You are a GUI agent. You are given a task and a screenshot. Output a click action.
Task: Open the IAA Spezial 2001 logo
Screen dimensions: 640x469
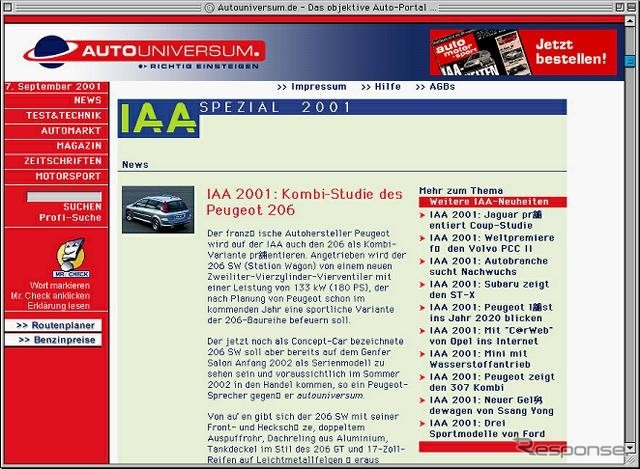coord(158,118)
